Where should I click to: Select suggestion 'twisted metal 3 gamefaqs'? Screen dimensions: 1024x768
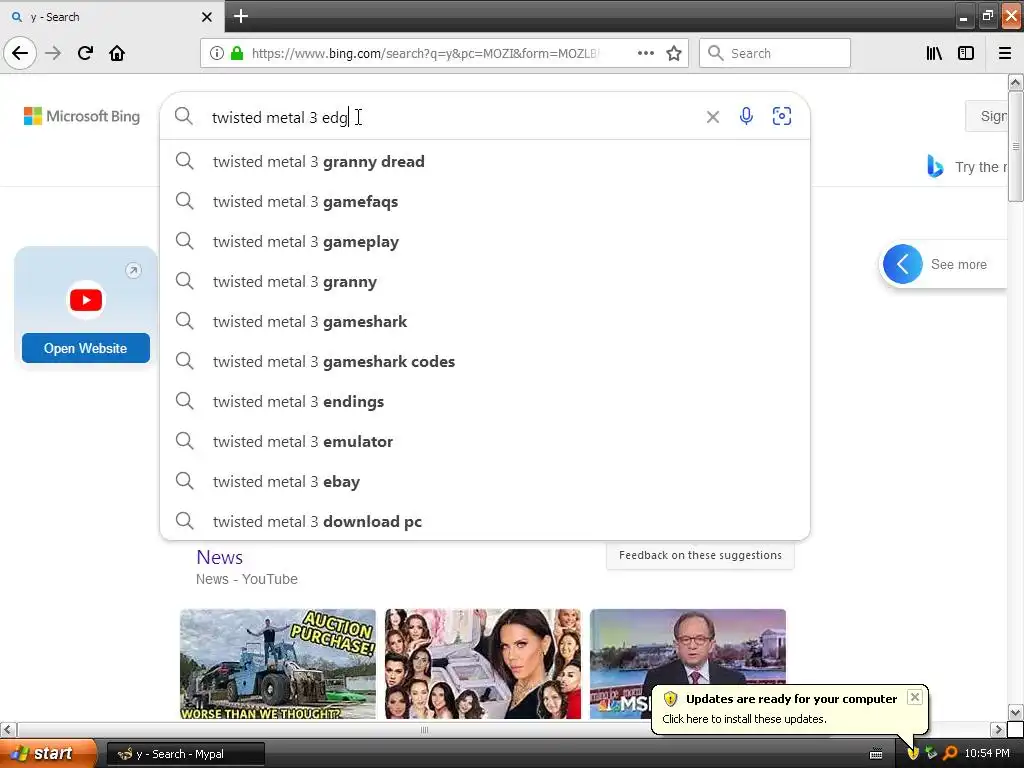[485, 201]
